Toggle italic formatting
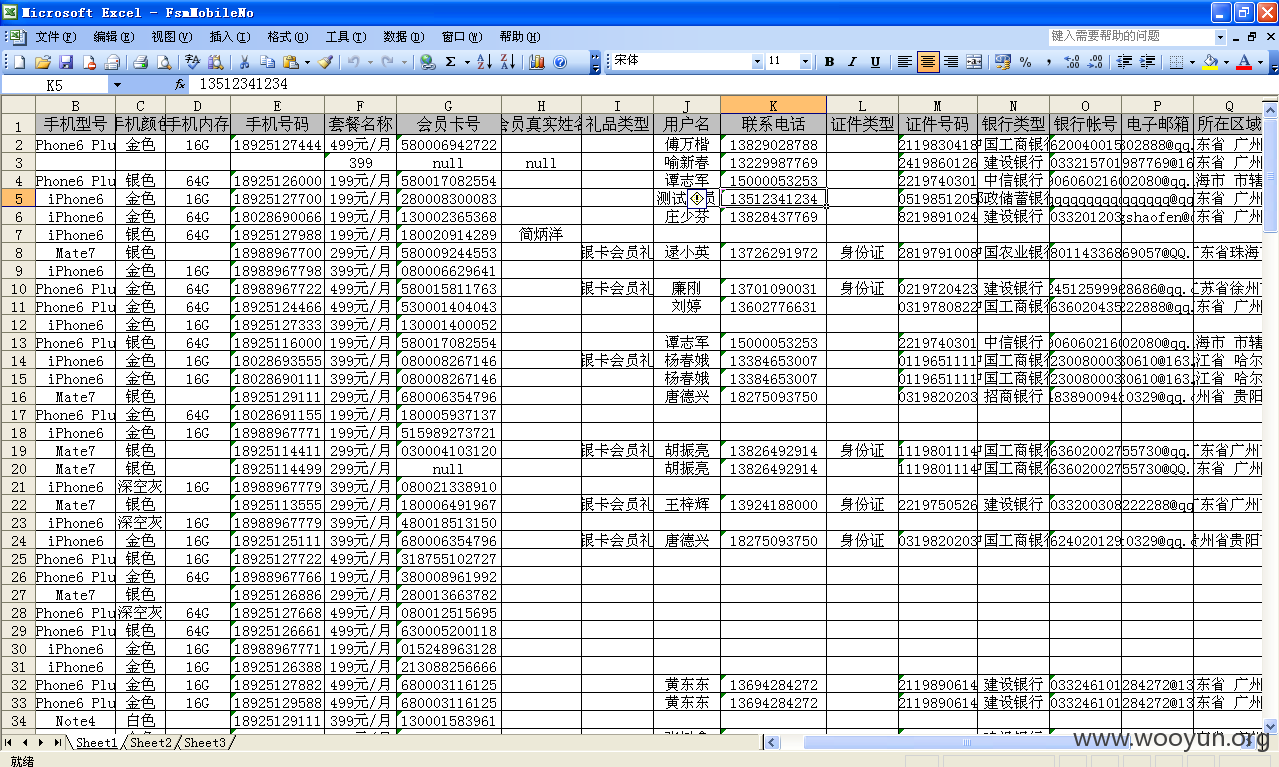 [x=852, y=62]
